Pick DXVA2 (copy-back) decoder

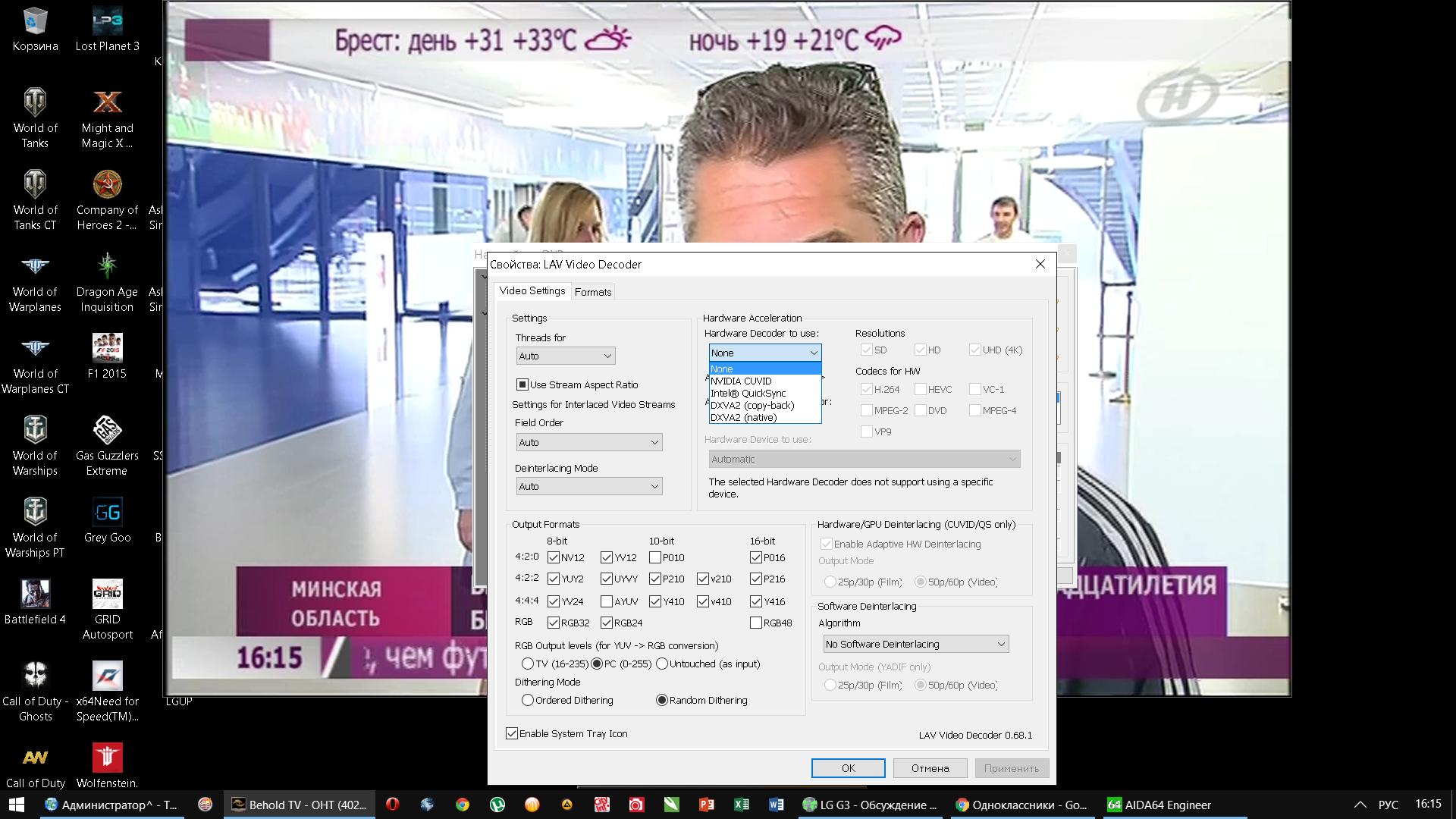765,405
